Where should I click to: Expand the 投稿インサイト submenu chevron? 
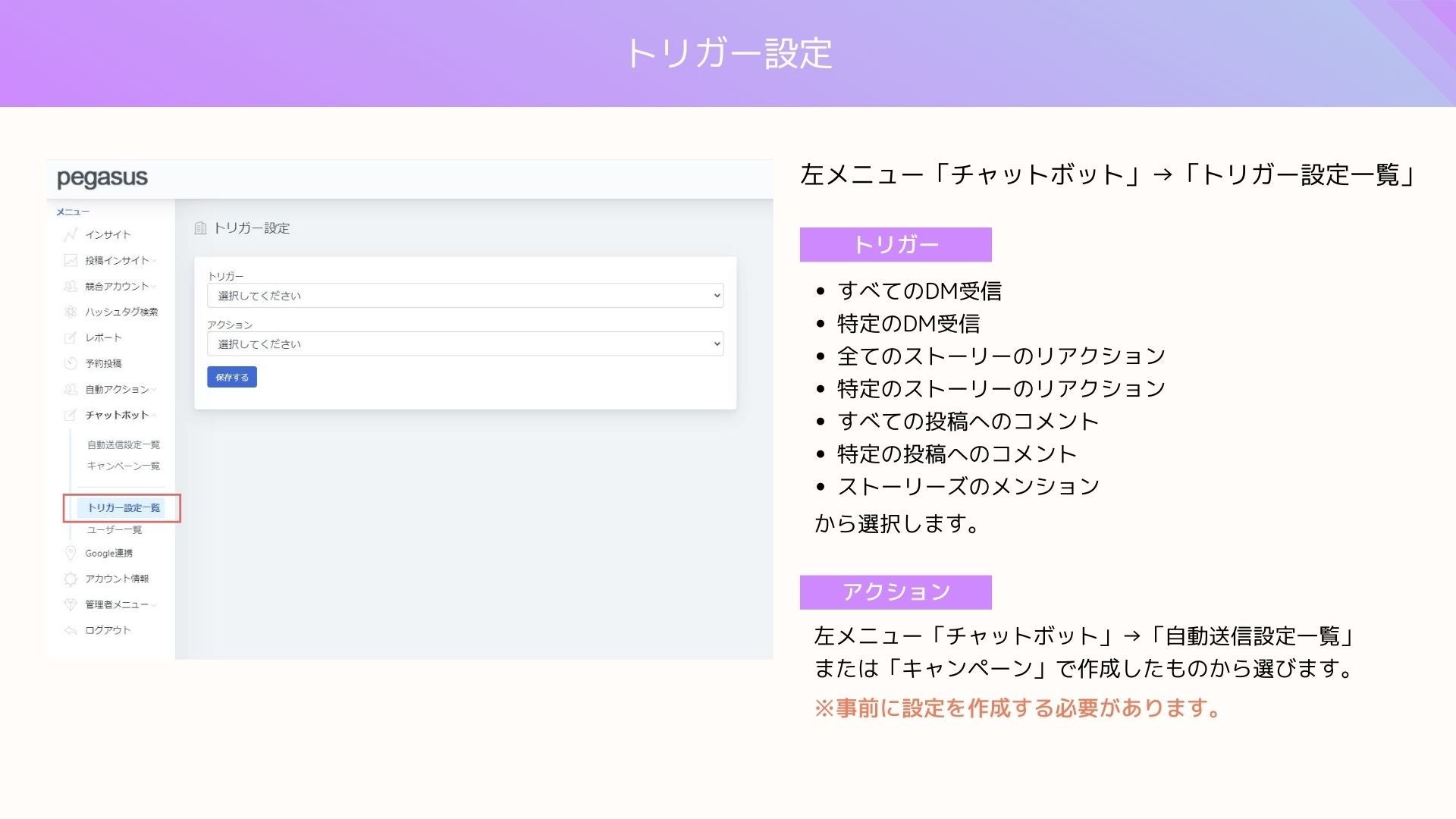154,261
